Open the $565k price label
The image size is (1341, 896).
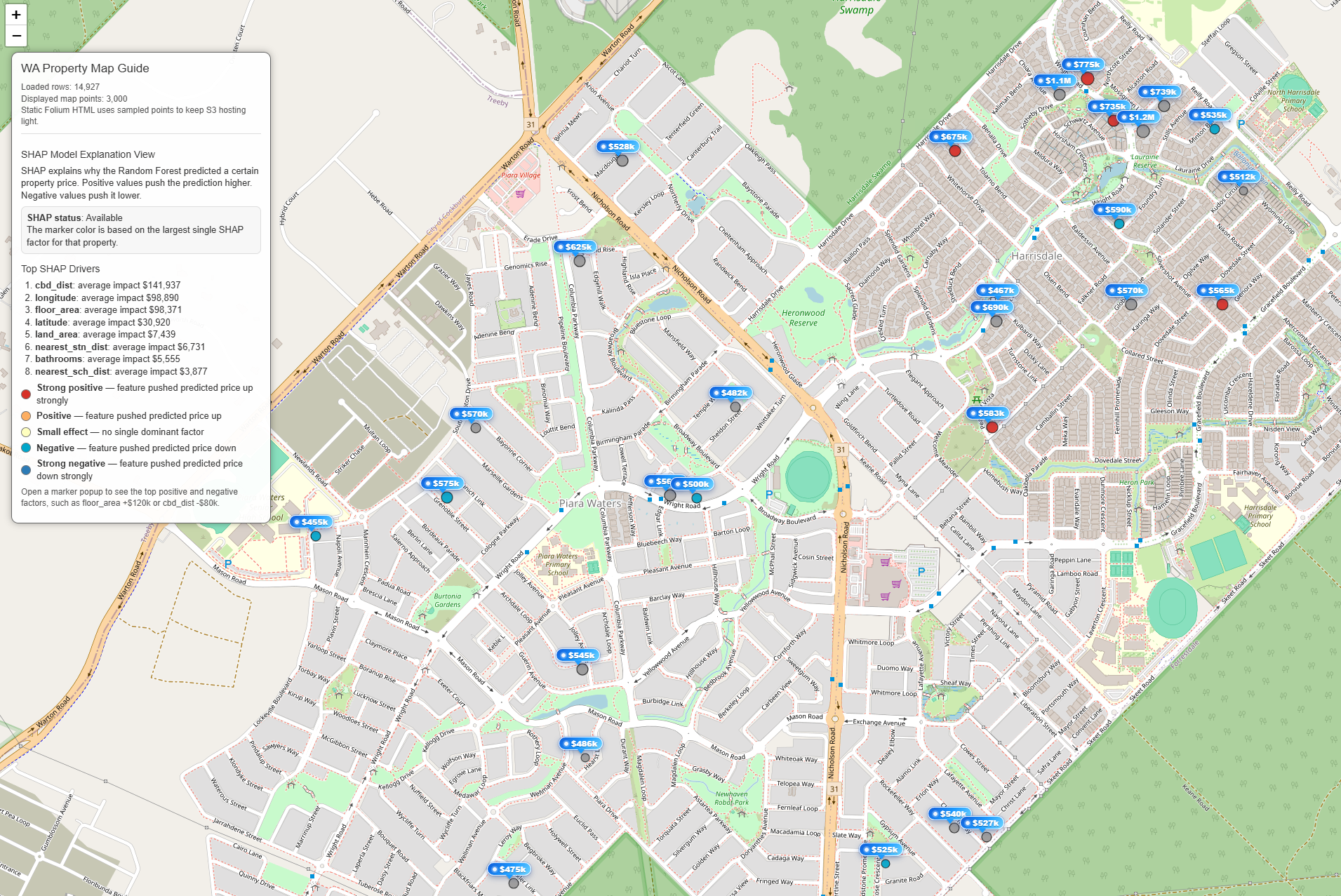tap(1217, 290)
